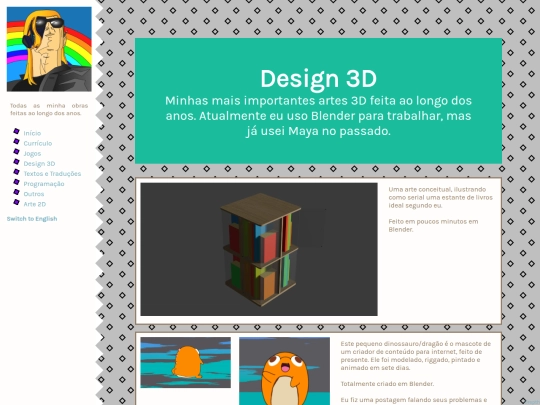Open the Outros link
The width and height of the screenshot is (540, 405).
point(34,194)
